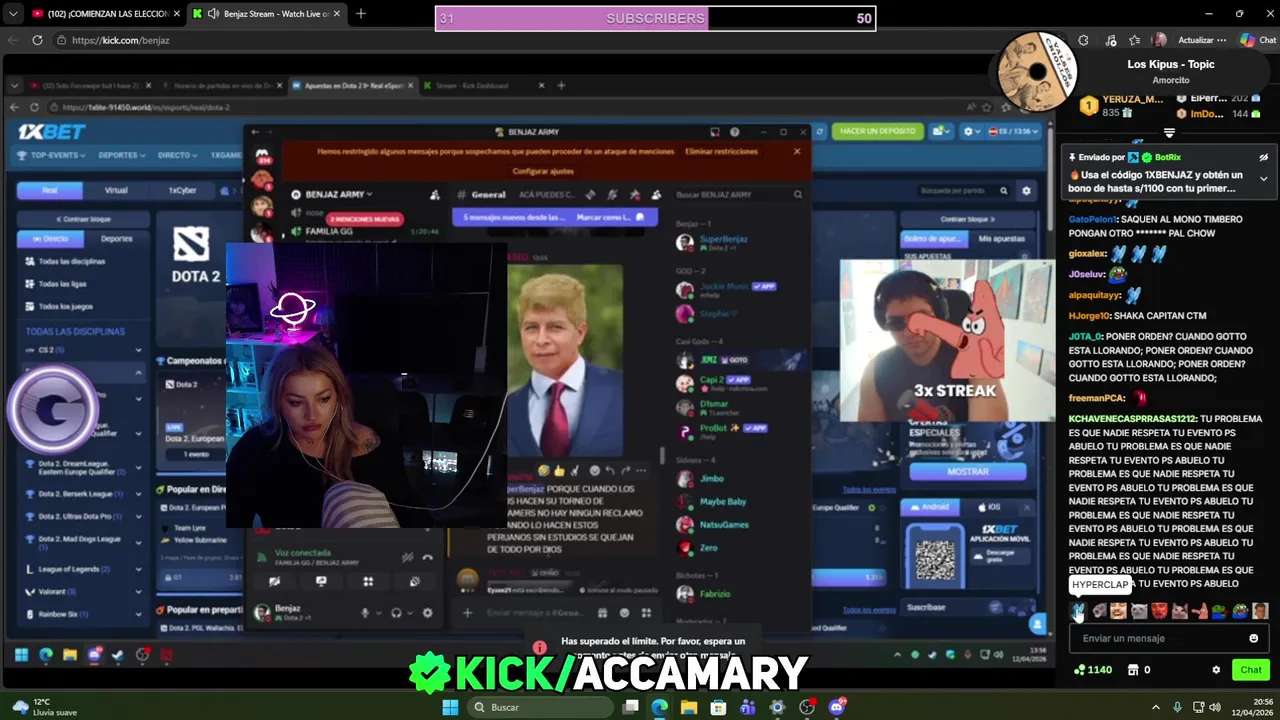Open Windows Start button on taskbar
Screen dimensions: 1280x720
450,707
